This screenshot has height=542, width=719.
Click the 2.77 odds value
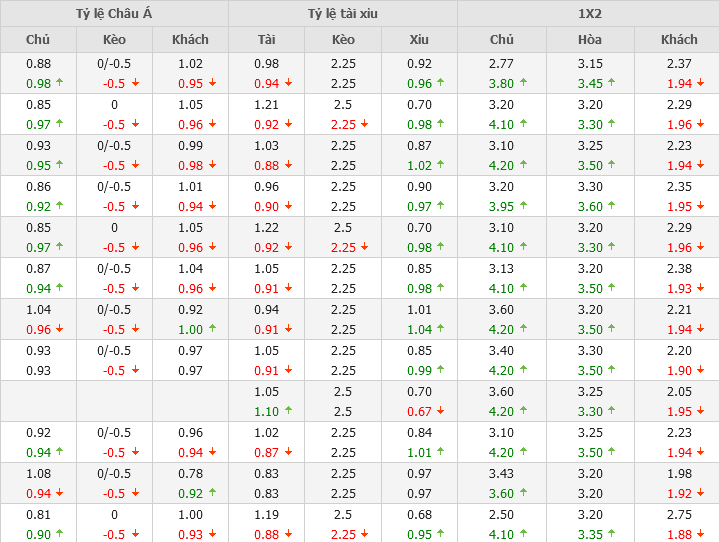[501, 64]
